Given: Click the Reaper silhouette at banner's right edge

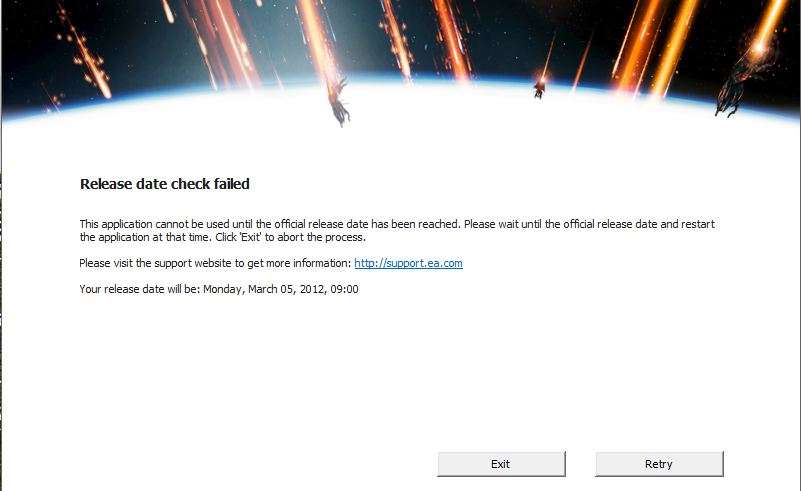Looking at the screenshot, I should pos(728,97).
